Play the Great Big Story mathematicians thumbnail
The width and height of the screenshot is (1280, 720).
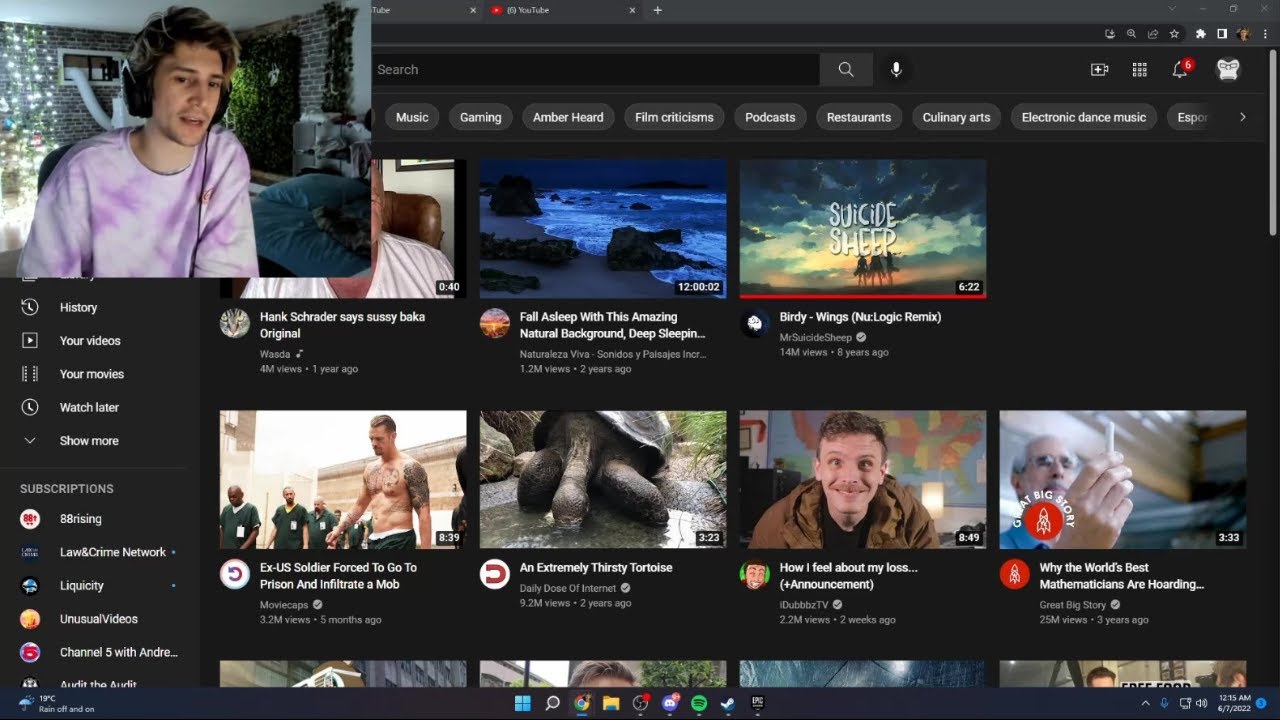[x=1123, y=479]
